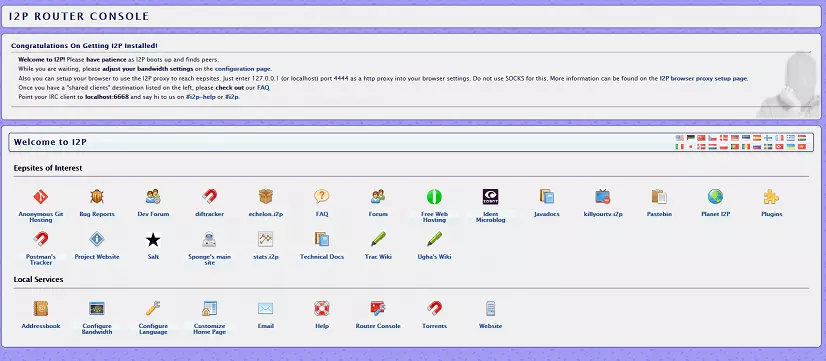826x361 pixels.
Task: Open the Trac Wiki pen icon
Action: pos(378,239)
